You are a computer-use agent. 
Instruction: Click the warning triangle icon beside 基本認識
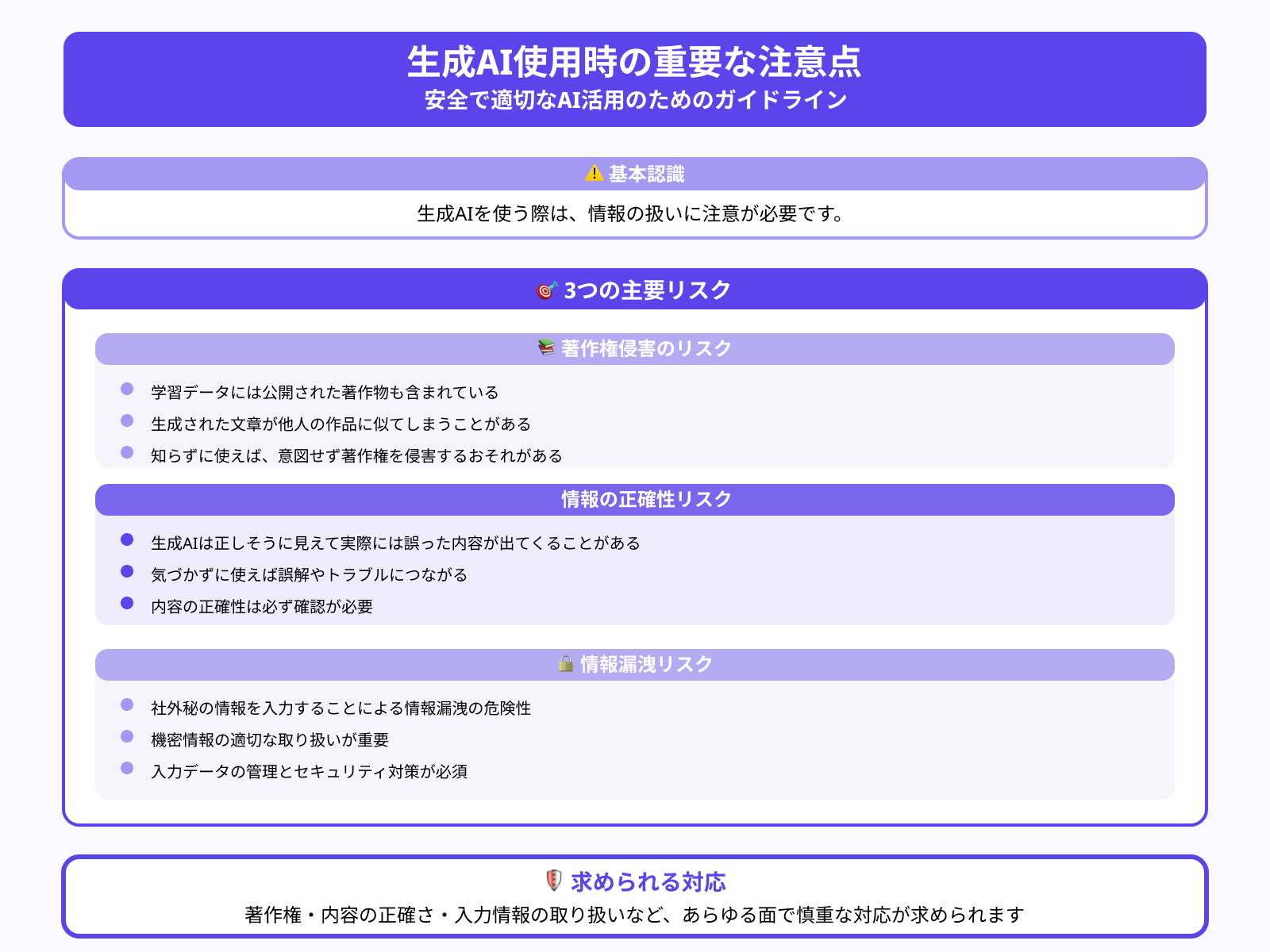tap(595, 173)
